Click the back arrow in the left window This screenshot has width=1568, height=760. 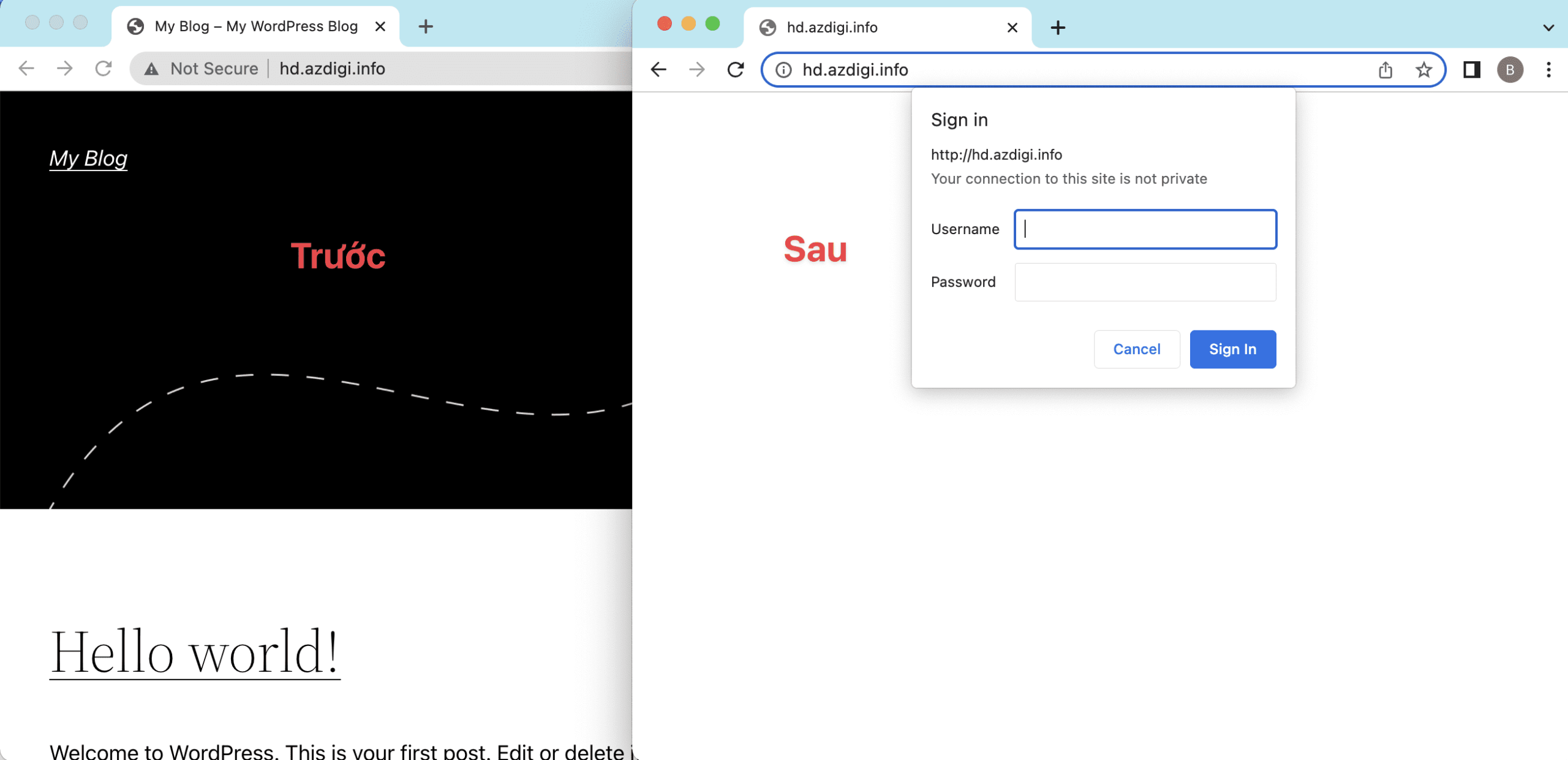[x=26, y=69]
